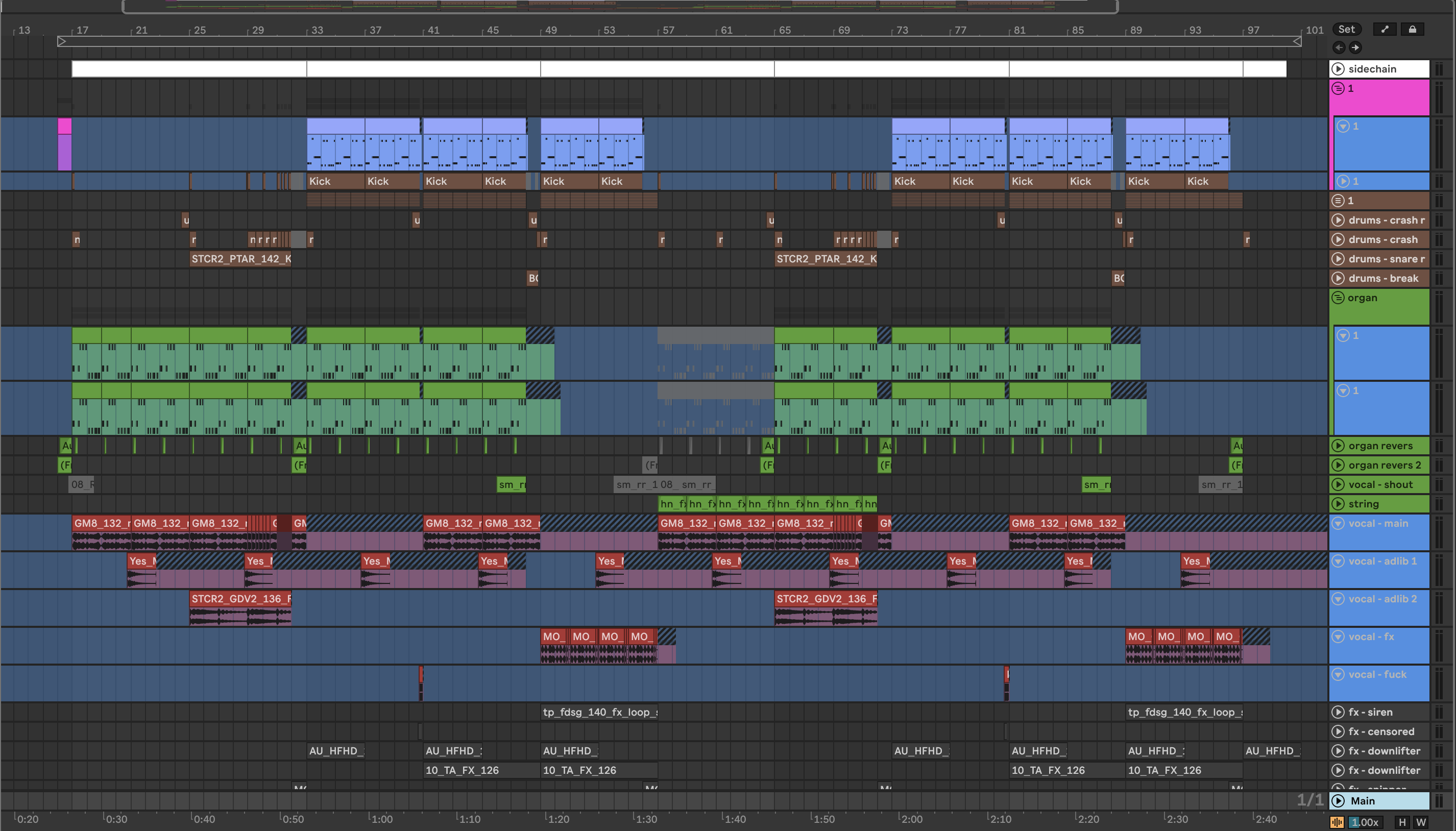This screenshot has width=1456, height=831.
Task: Select the first Kick clip
Action: 334,182
